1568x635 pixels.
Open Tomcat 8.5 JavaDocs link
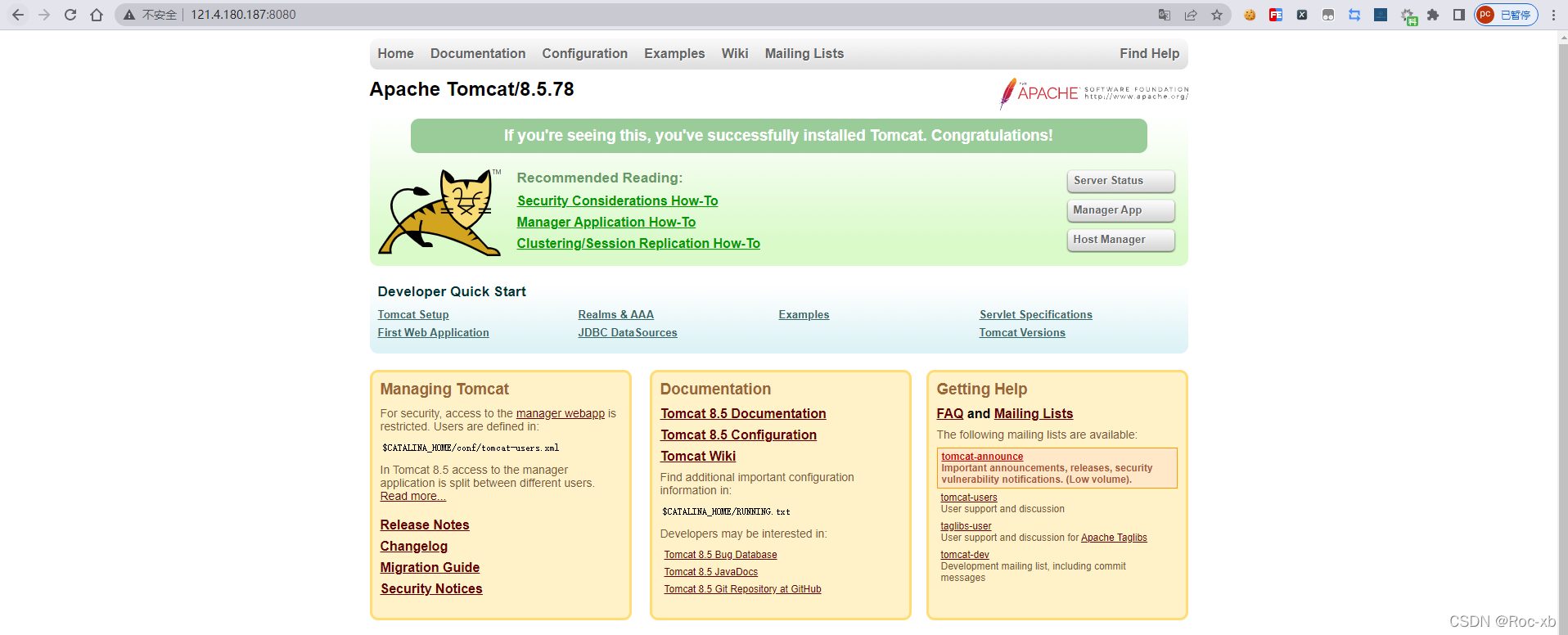[710, 572]
